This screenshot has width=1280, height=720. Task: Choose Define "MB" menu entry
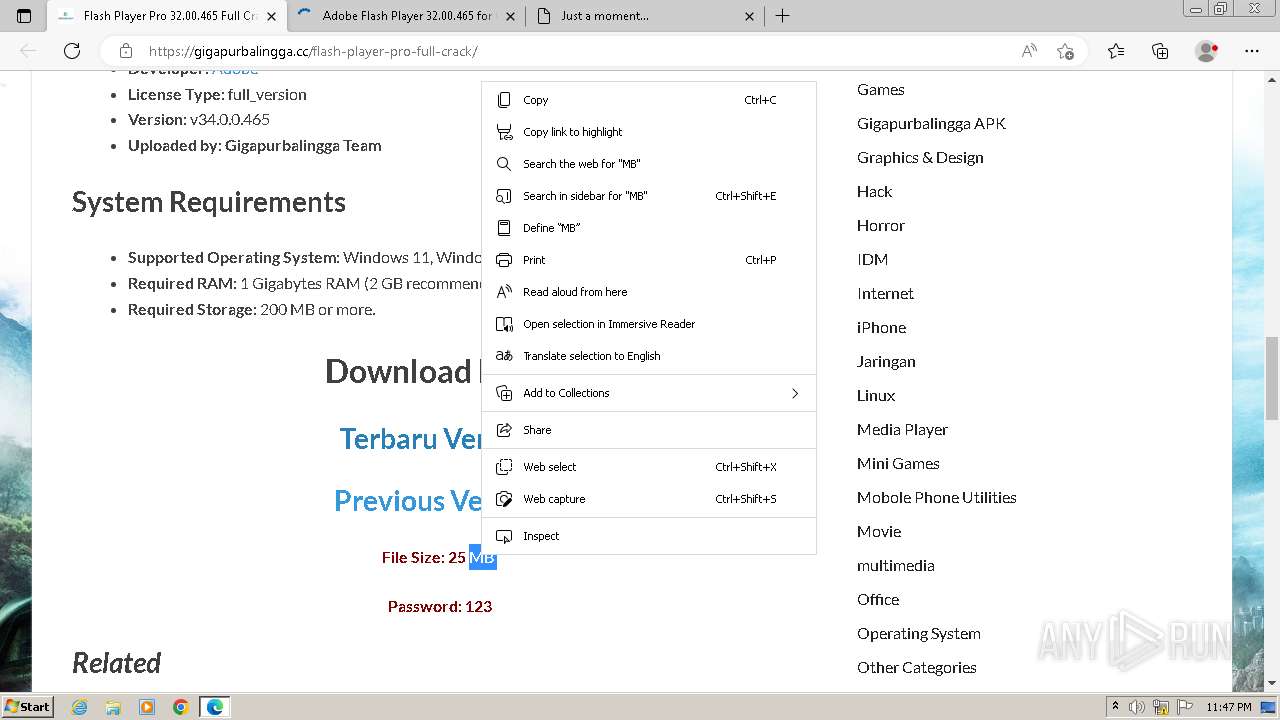pyautogui.click(x=649, y=228)
